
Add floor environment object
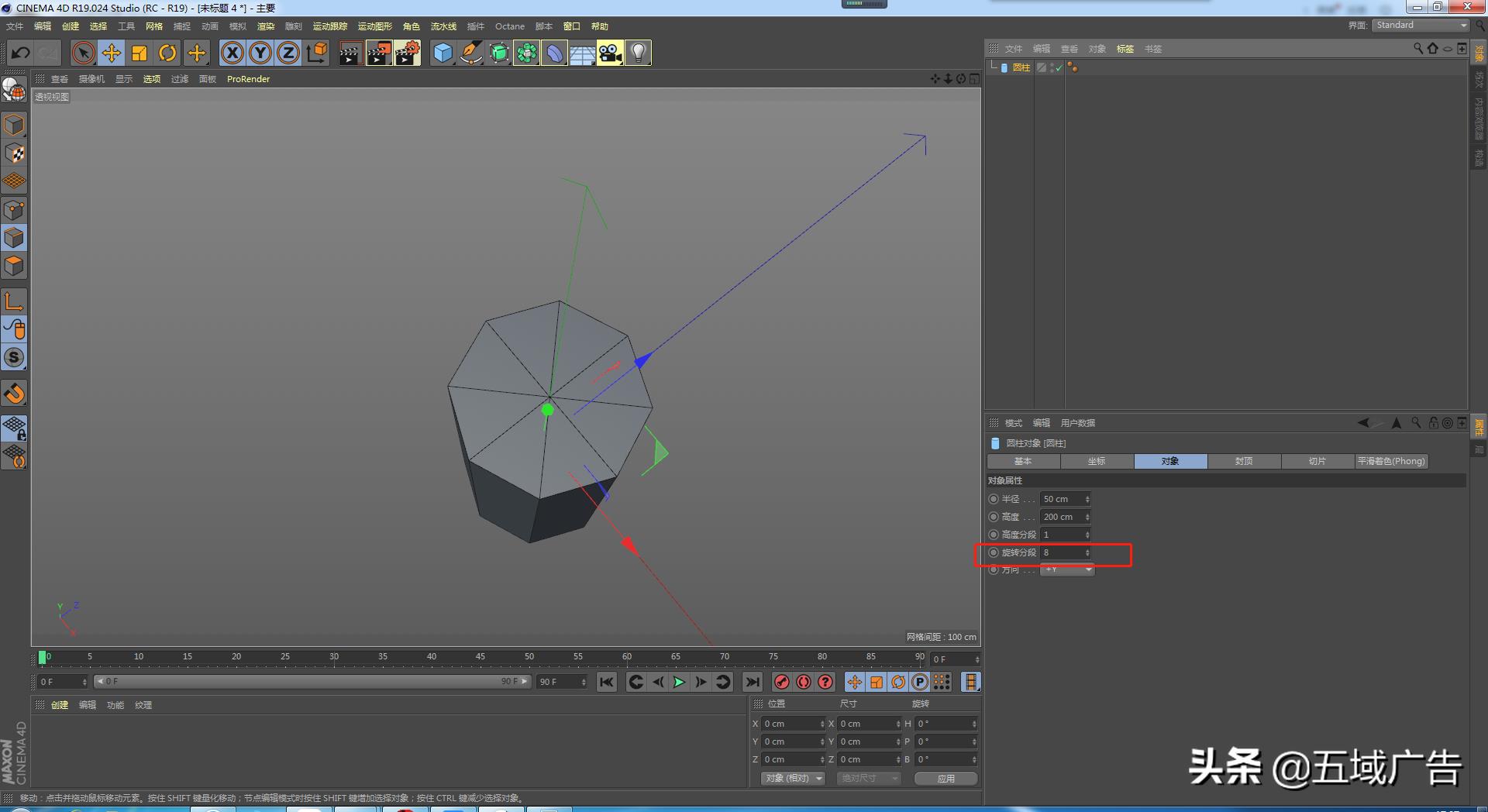(582, 53)
